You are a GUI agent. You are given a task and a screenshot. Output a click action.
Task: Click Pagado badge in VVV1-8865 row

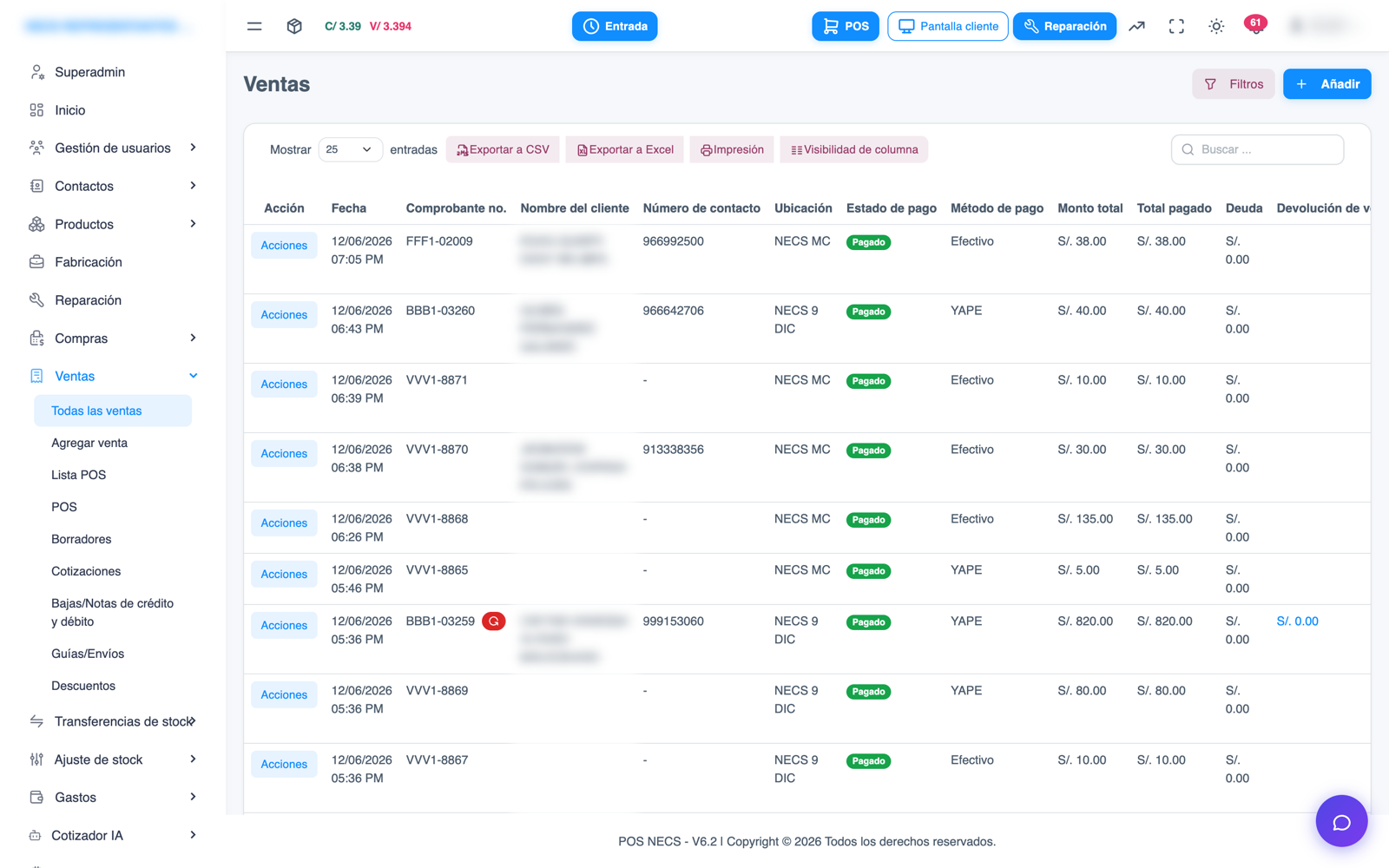pyautogui.click(x=868, y=571)
